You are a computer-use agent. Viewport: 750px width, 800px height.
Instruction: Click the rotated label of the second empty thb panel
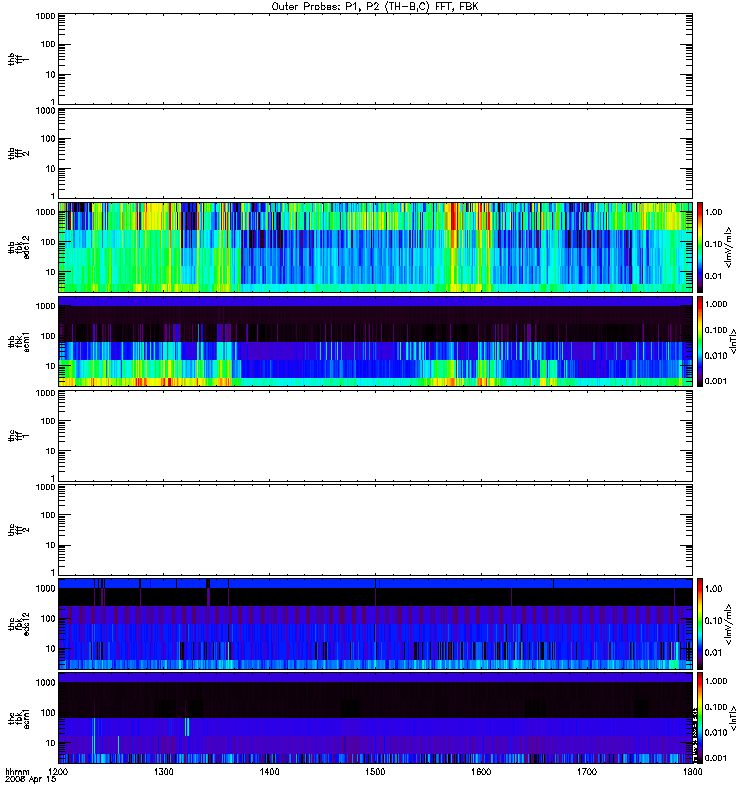[x=19, y=154]
